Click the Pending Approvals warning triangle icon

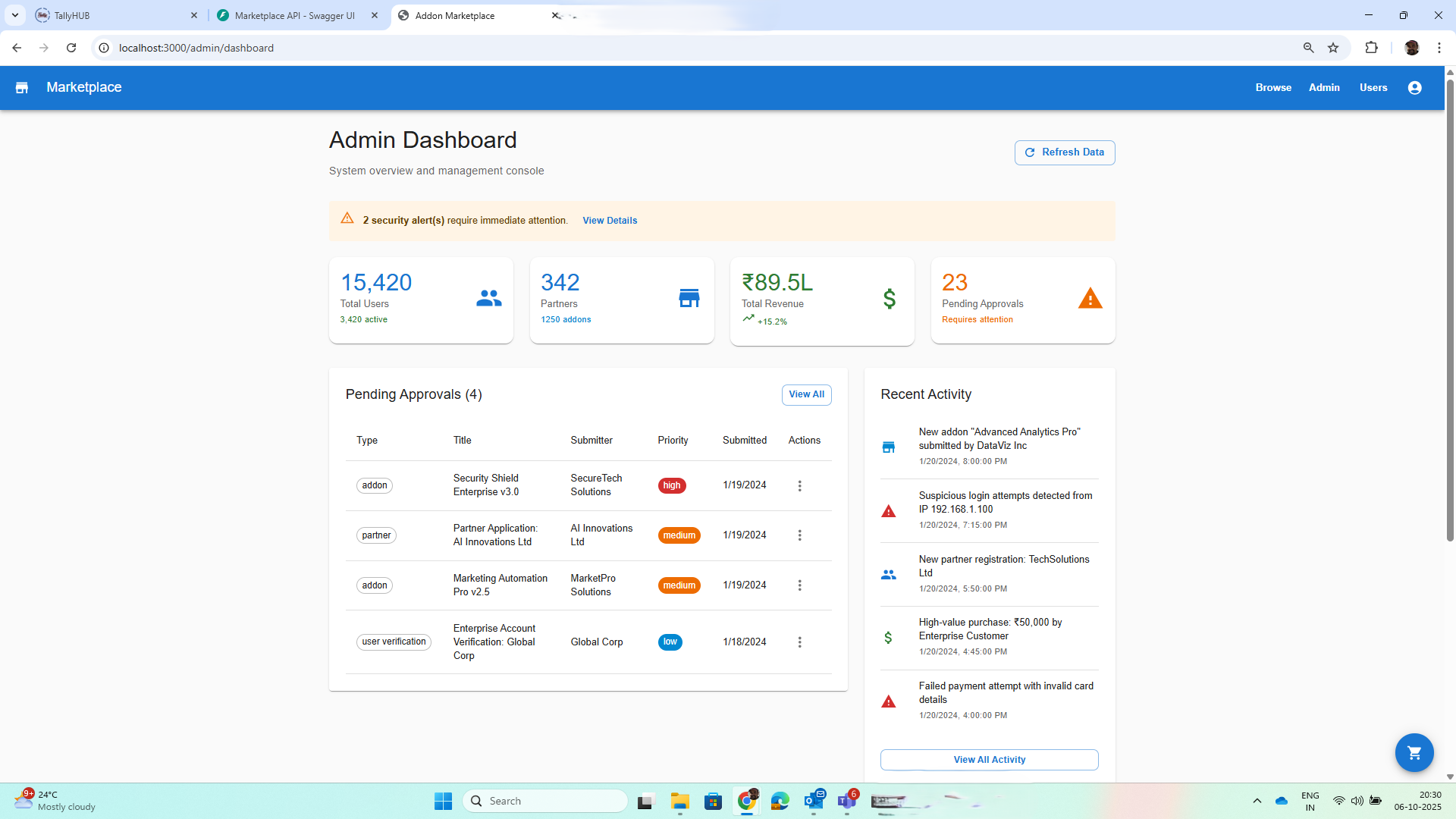1090,299
